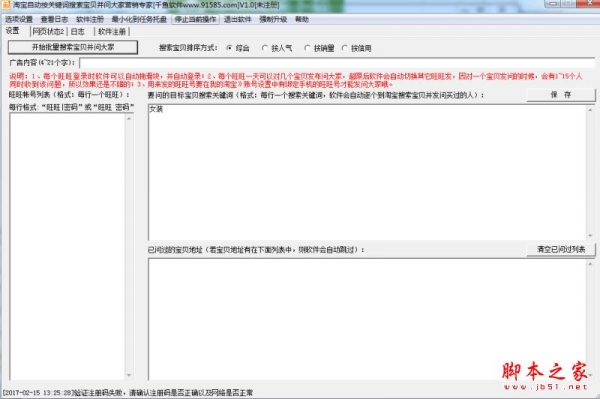Switch to the 日志 tab
The height and width of the screenshot is (399, 600).
(x=78, y=31)
